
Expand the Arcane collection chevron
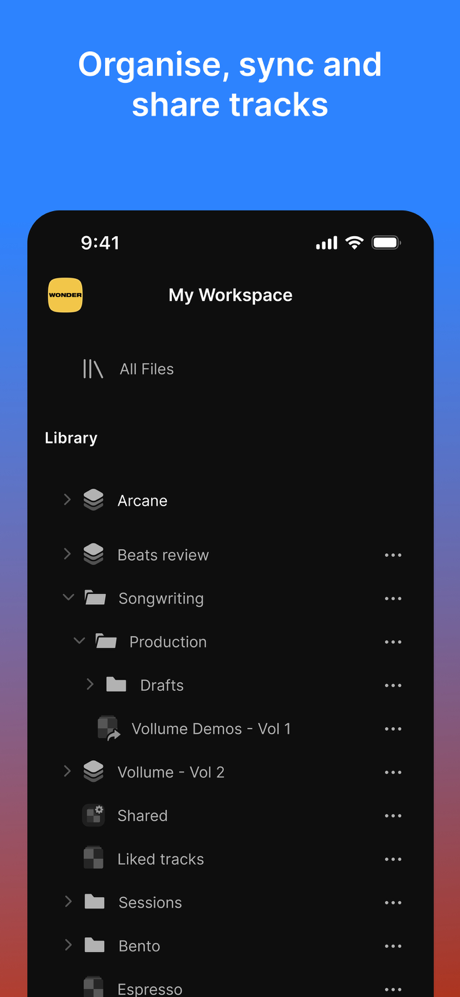(x=67, y=500)
